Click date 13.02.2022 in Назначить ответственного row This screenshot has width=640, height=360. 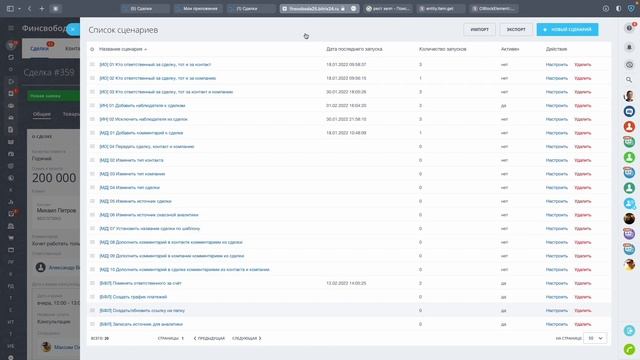click(346, 283)
